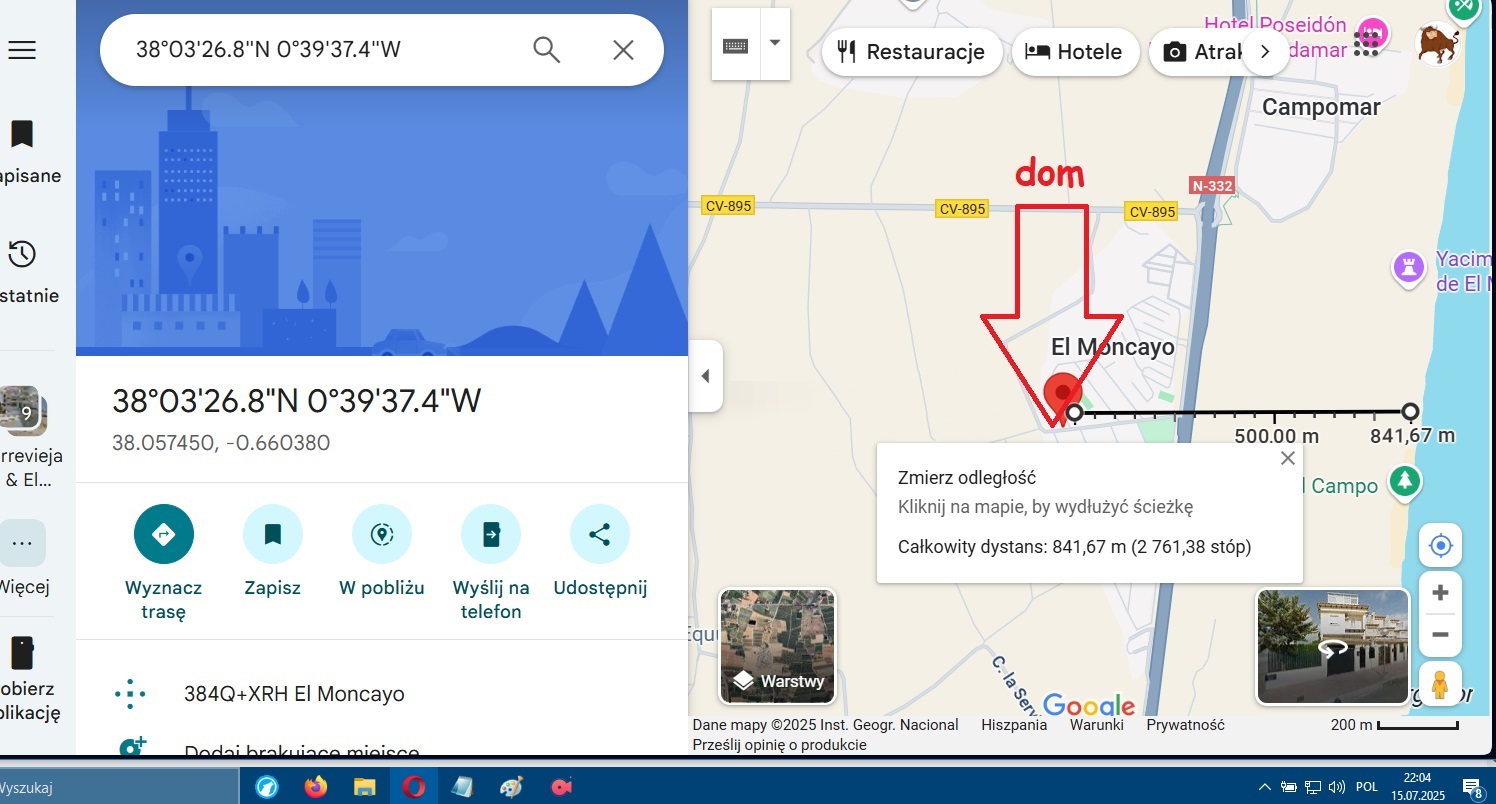Click the purple Yacimiento landmark marker
This screenshot has height=804, width=1496.
point(1409,267)
